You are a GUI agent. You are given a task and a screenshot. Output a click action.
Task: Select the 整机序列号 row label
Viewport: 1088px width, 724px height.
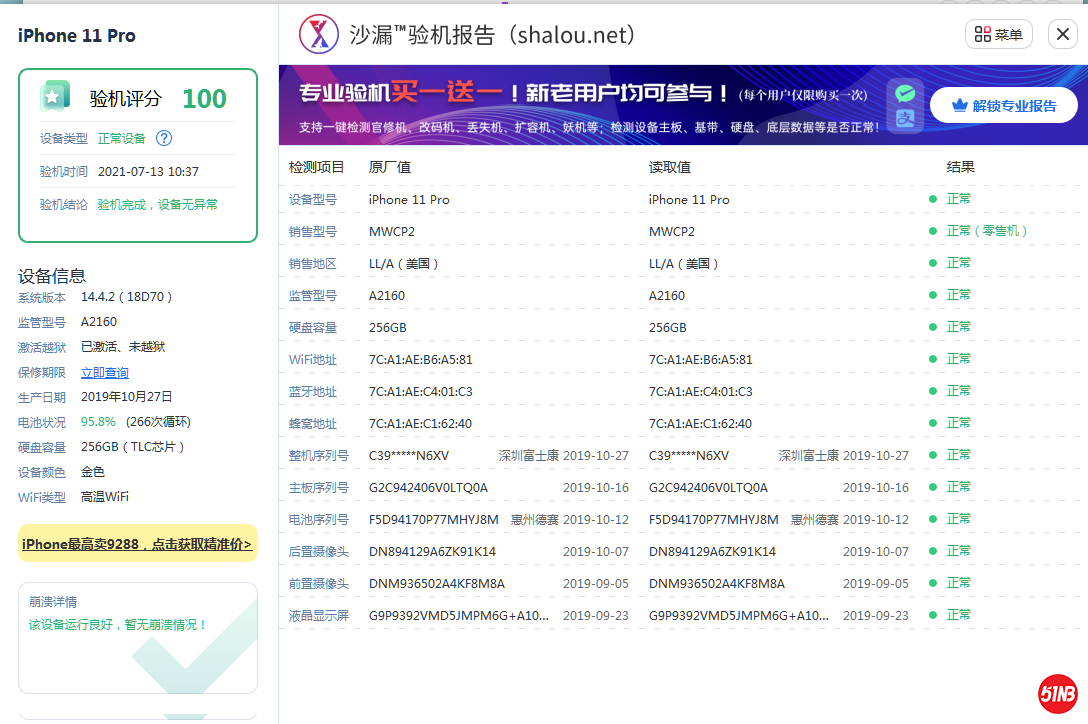point(318,455)
